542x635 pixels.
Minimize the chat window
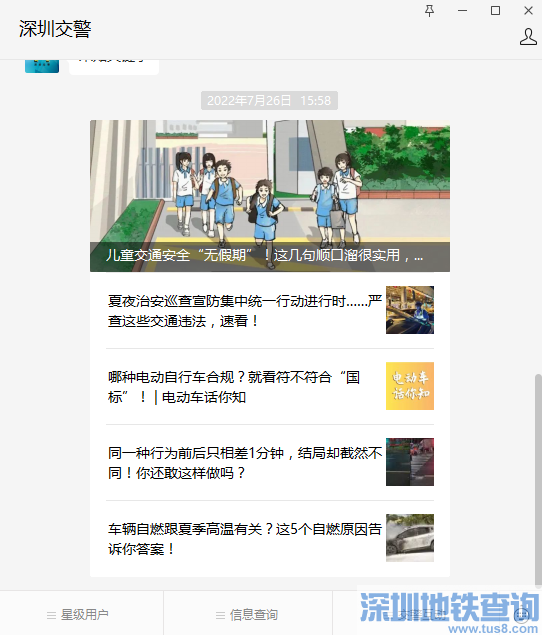pyautogui.click(x=463, y=11)
